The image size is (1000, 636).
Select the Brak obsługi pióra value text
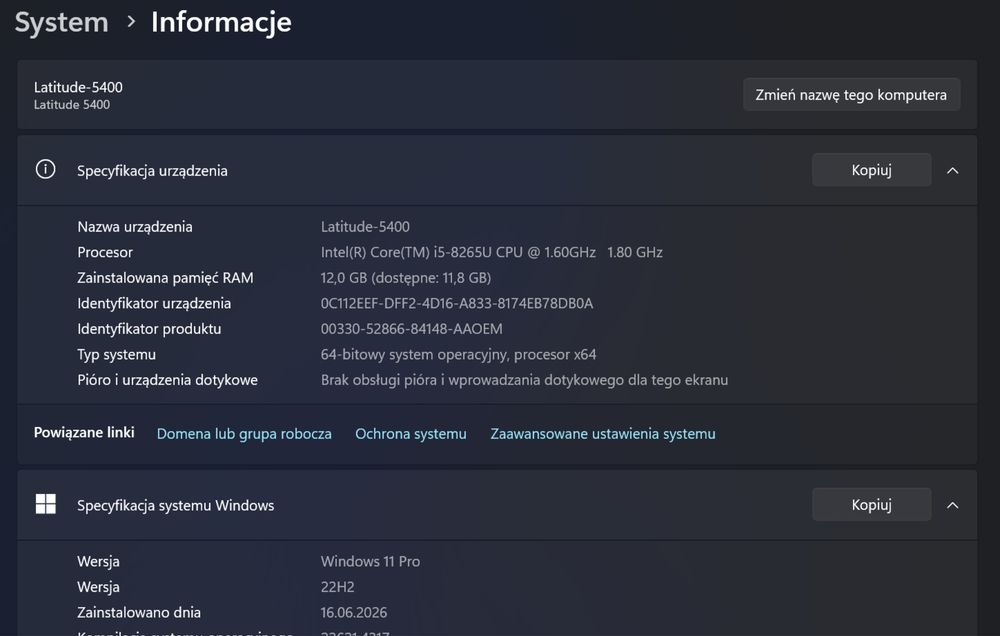pos(524,380)
